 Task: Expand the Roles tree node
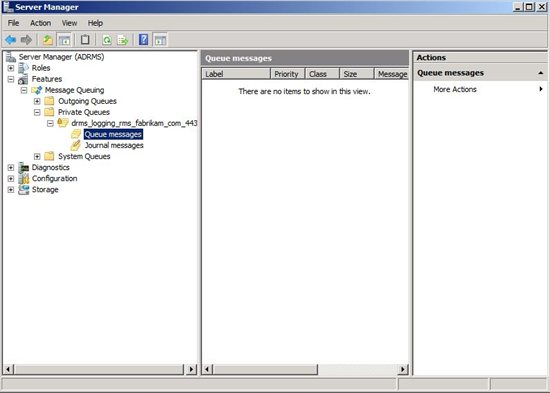click(x=11, y=68)
